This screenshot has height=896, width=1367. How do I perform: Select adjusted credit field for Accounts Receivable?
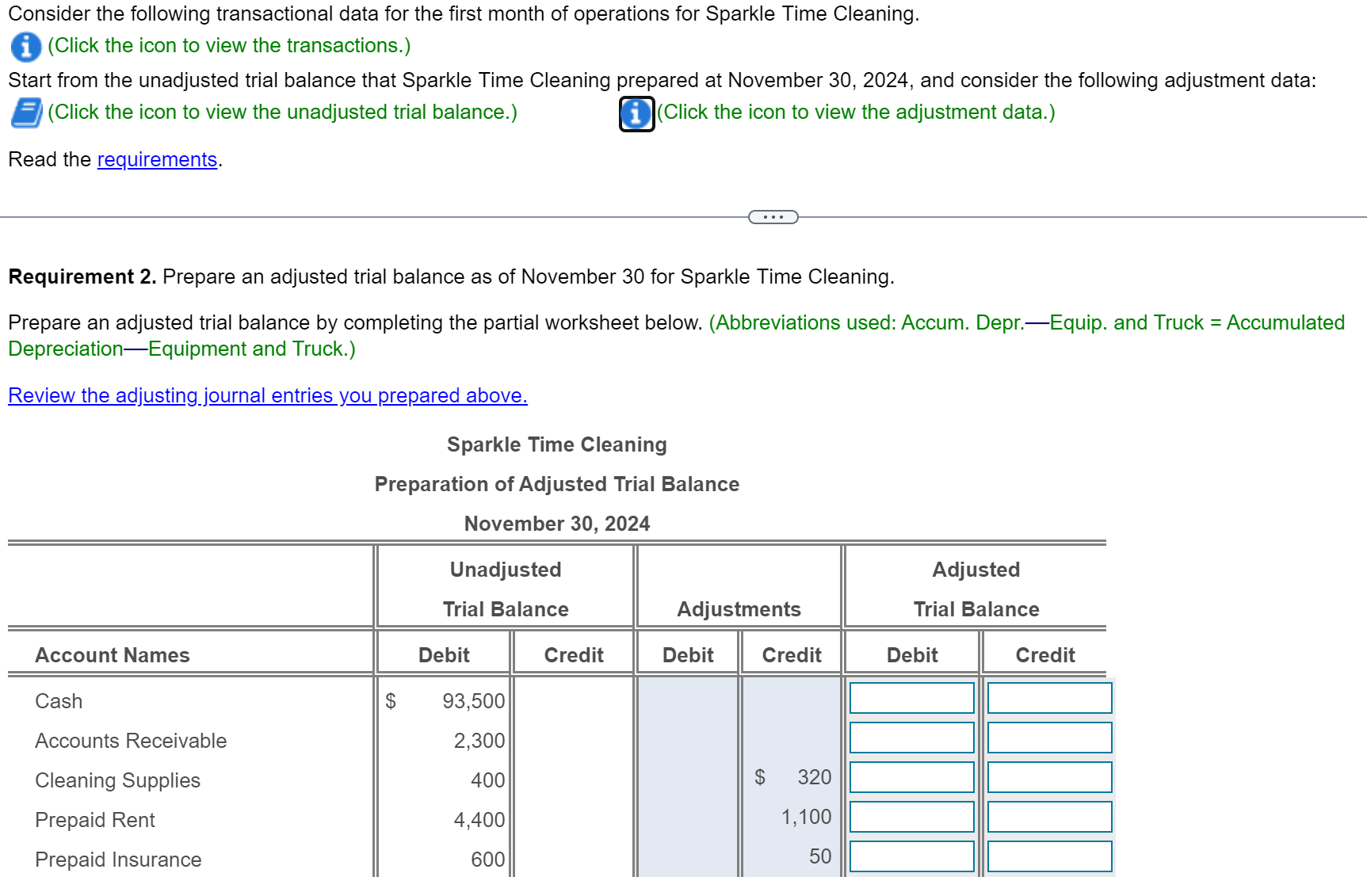pos(1048,737)
